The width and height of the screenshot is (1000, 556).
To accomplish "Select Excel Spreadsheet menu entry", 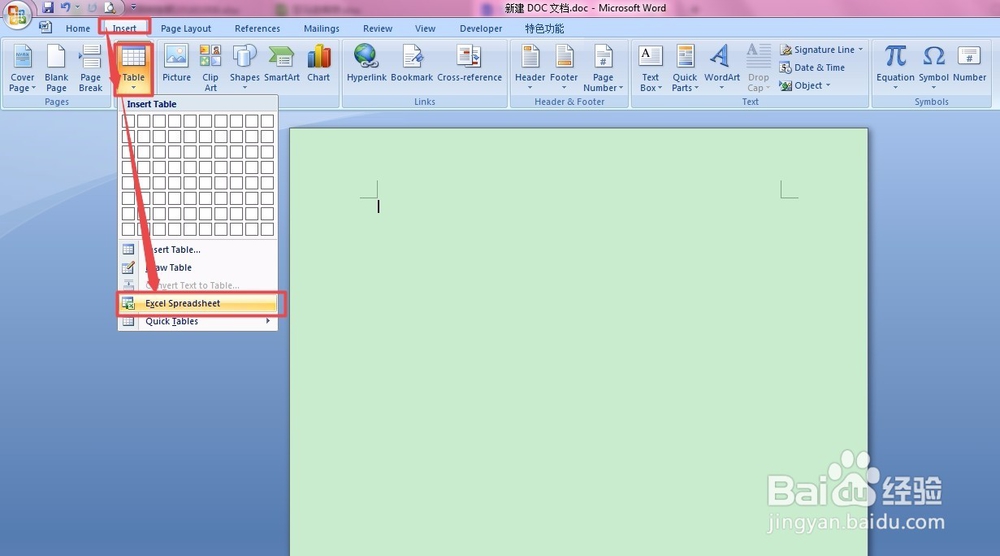I will point(198,304).
